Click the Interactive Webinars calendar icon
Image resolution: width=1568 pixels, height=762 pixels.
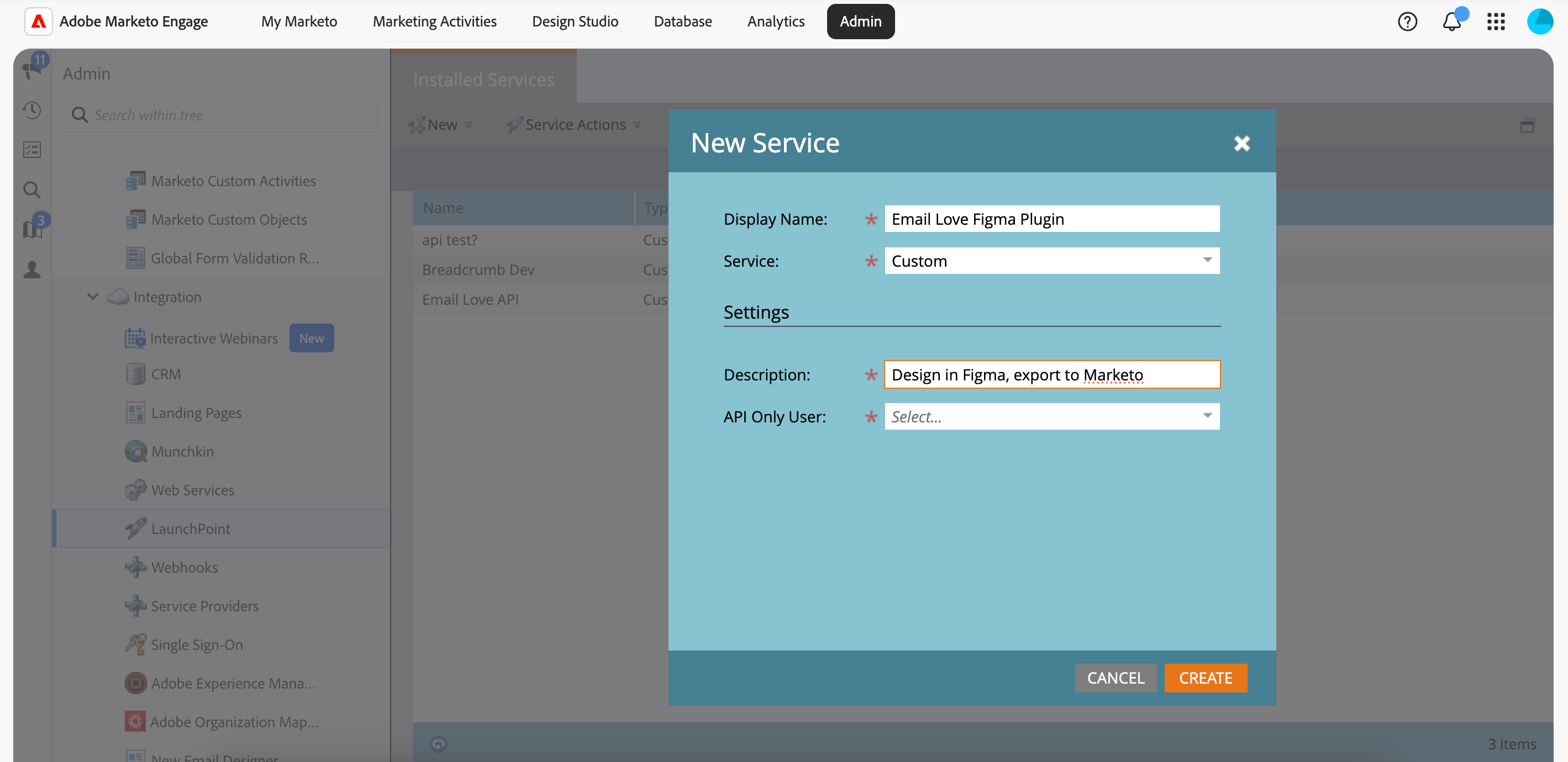(135, 338)
